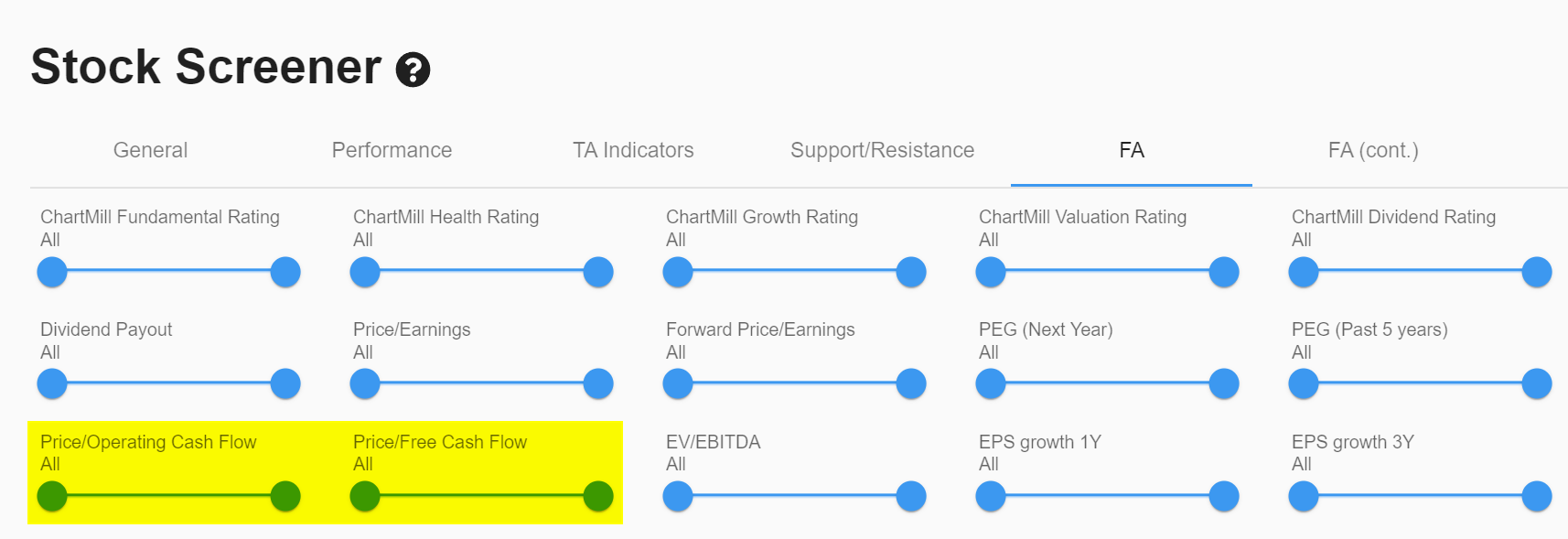The width and height of the screenshot is (1568, 539).
Task: Click left handle of ChartMill Fundamental Rating slider
Action: pyautogui.click(x=52, y=272)
